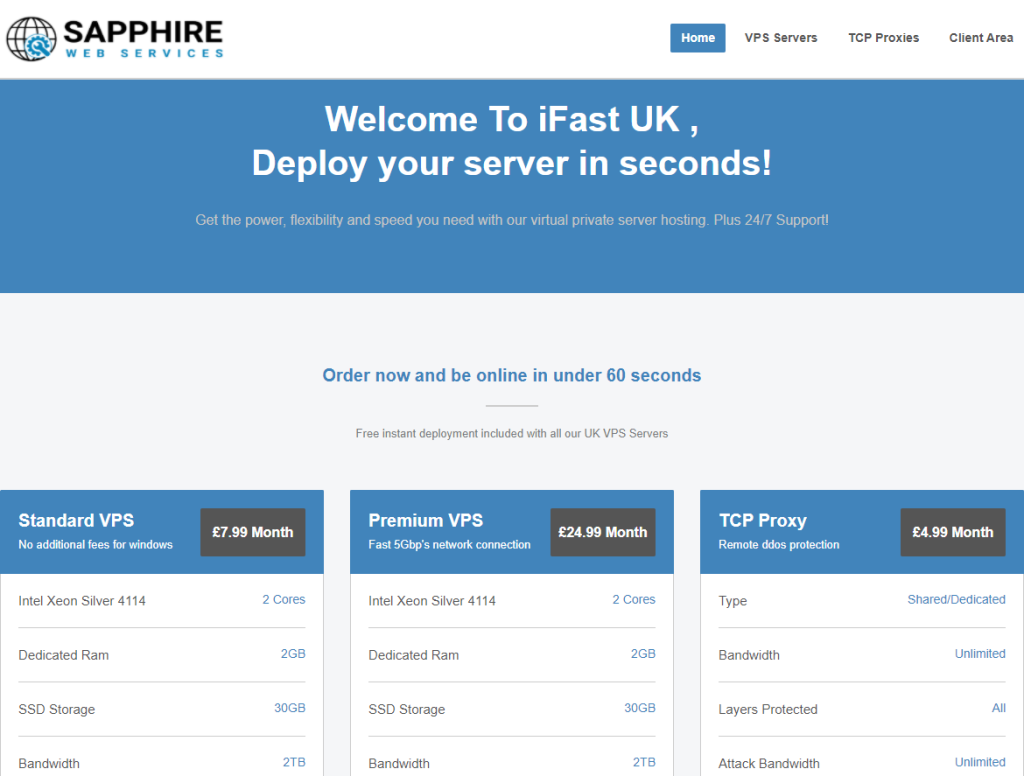Viewport: 1024px width, 776px height.
Task: Click 'Type' label in TCP Proxy card
Action: point(732,601)
